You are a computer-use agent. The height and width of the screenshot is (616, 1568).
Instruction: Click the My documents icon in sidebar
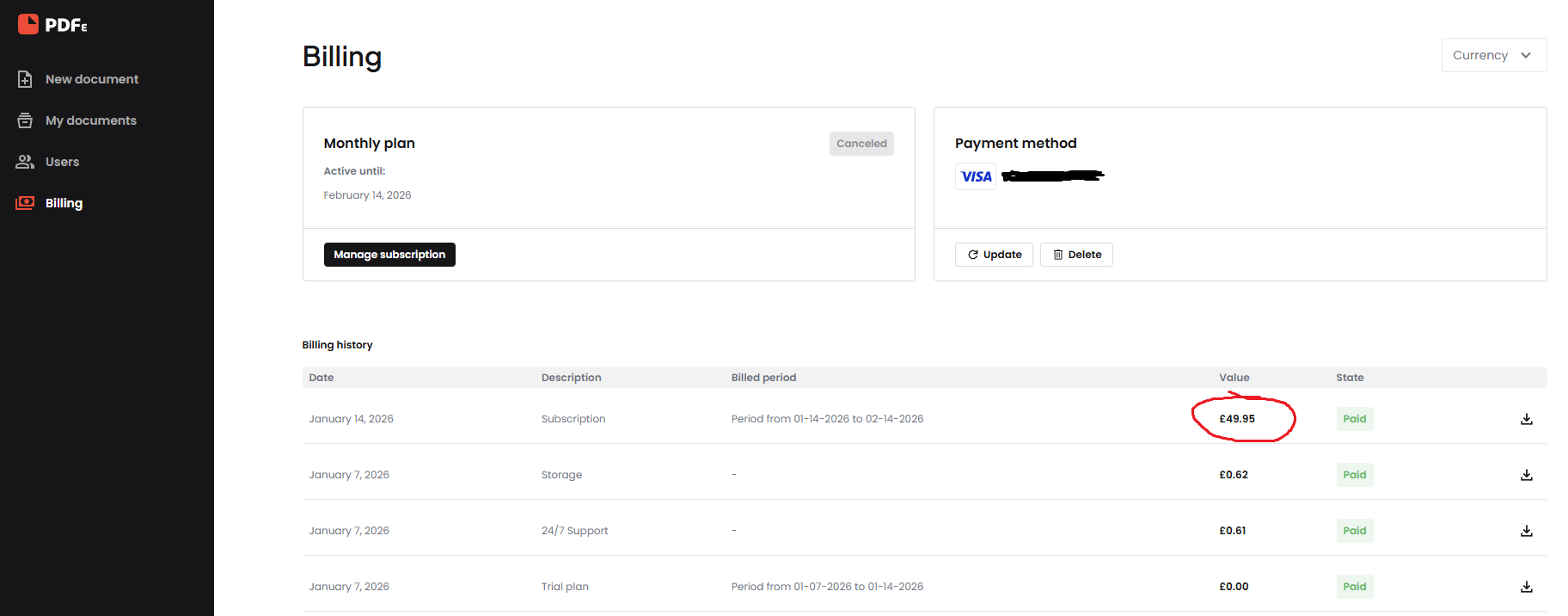coord(25,120)
